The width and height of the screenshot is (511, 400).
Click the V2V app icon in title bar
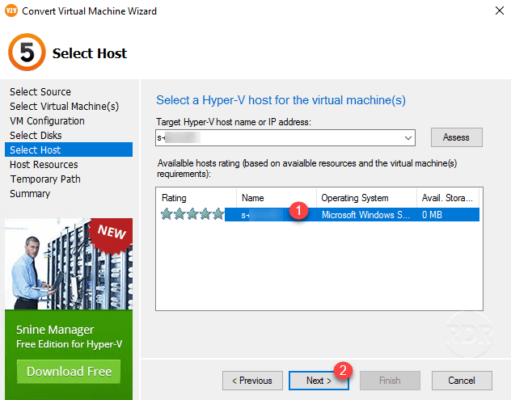[x=11, y=11]
